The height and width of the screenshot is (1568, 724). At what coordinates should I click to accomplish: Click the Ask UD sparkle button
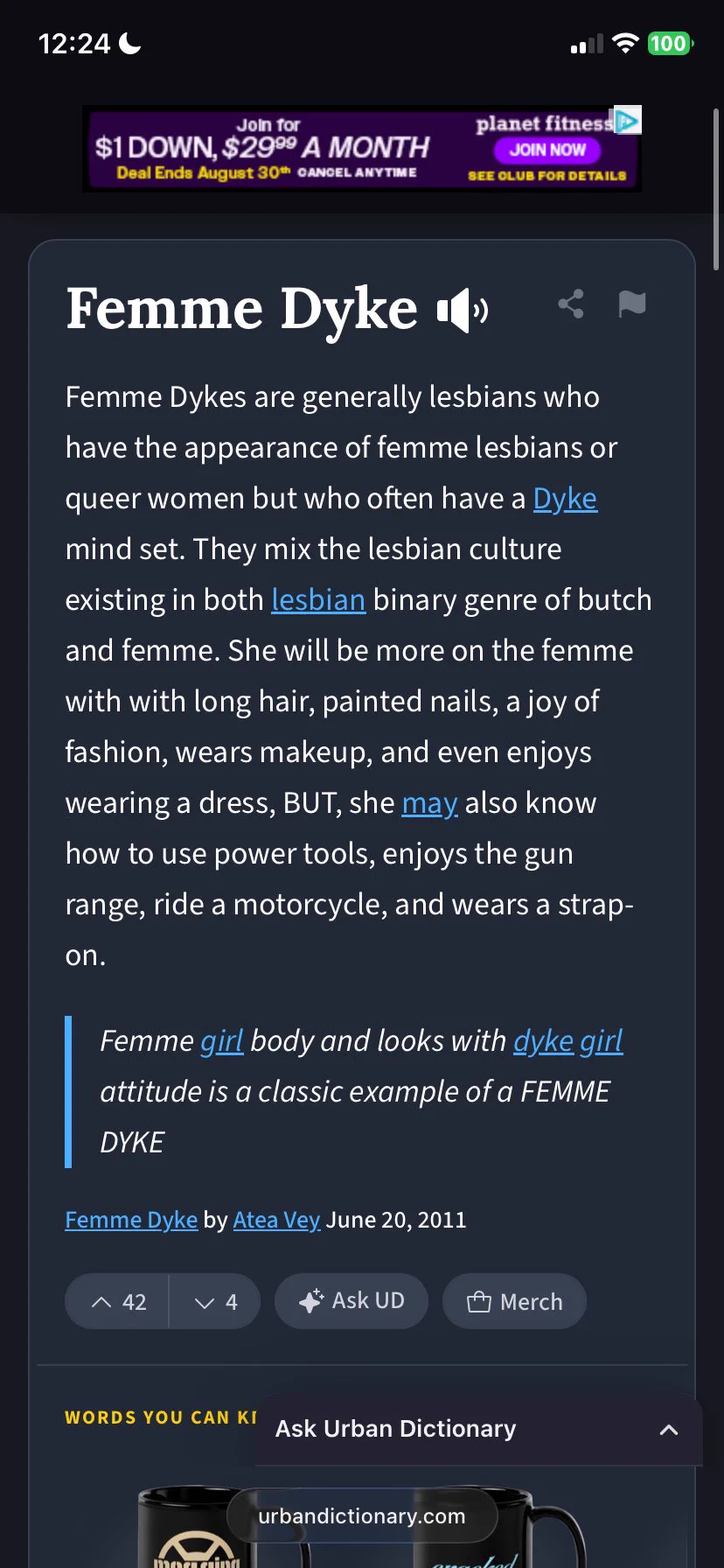(352, 1301)
